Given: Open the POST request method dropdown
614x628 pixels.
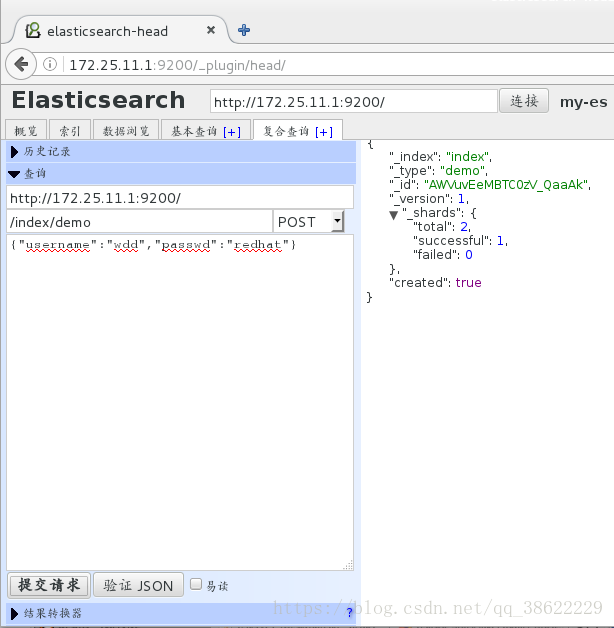Looking at the screenshot, I should [308, 221].
